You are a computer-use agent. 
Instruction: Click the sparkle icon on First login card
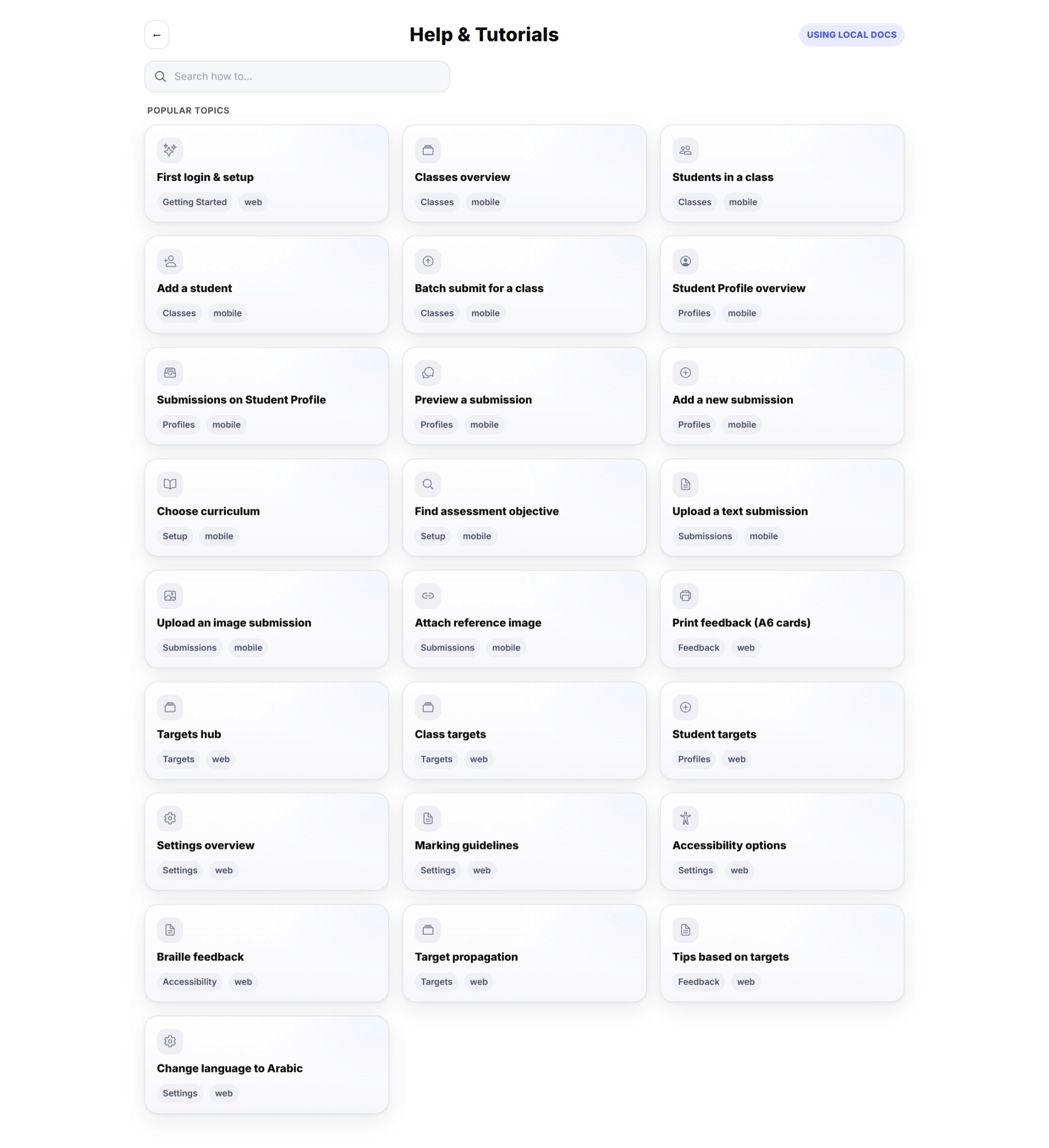coord(170,150)
